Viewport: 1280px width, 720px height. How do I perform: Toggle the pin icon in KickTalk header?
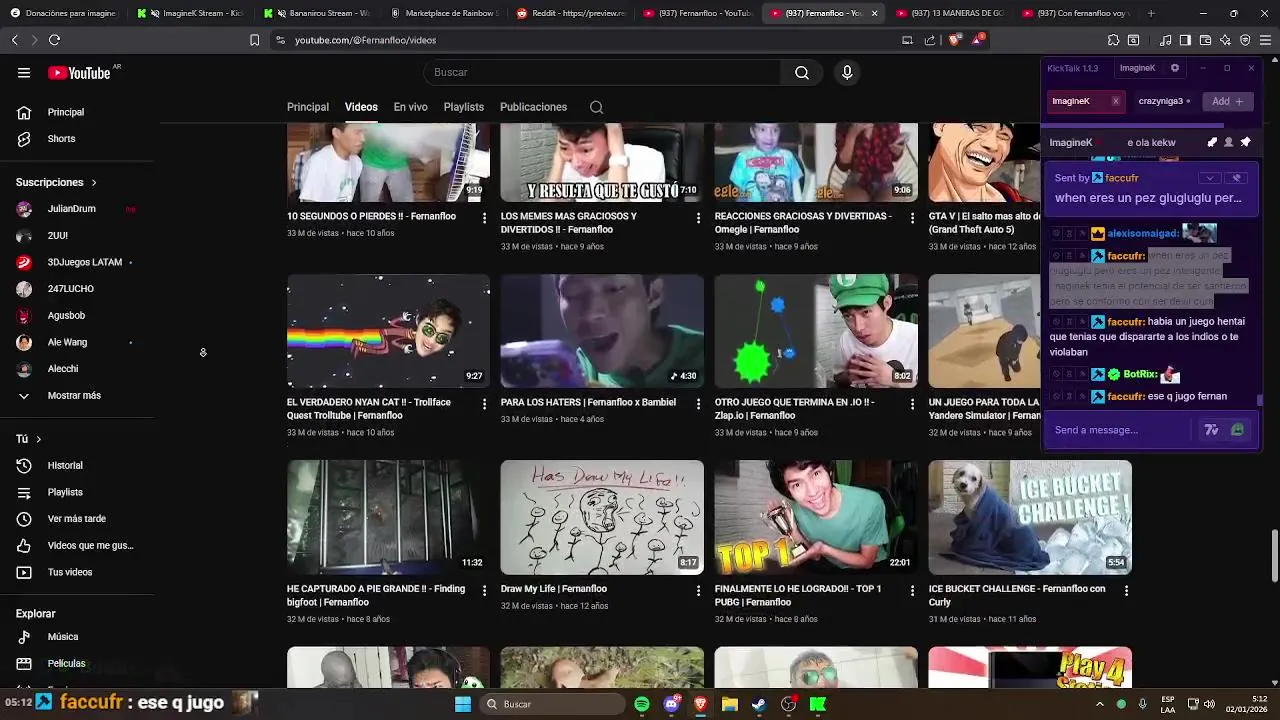click(1245, 142)
